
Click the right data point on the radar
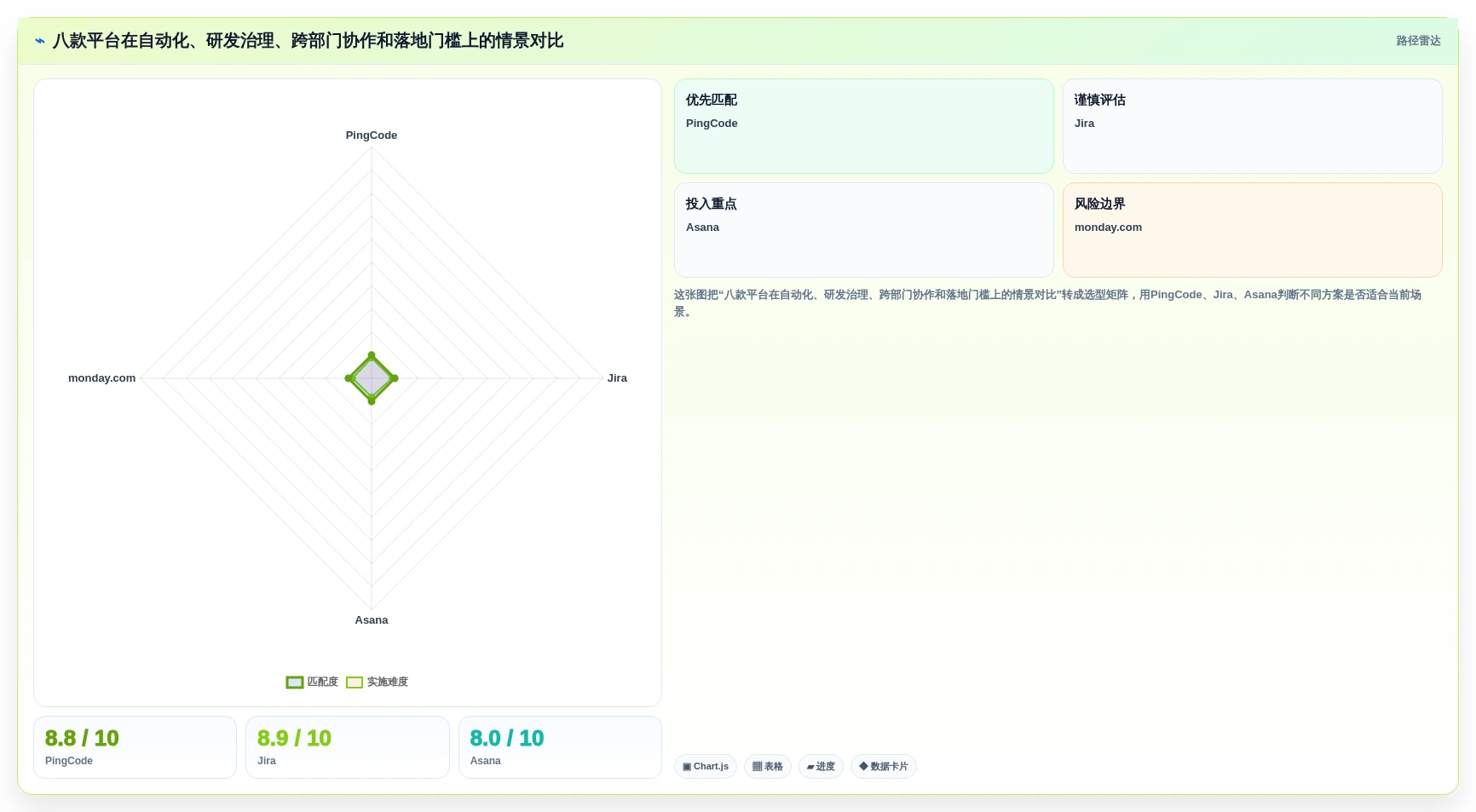click(x=395, y=378)
